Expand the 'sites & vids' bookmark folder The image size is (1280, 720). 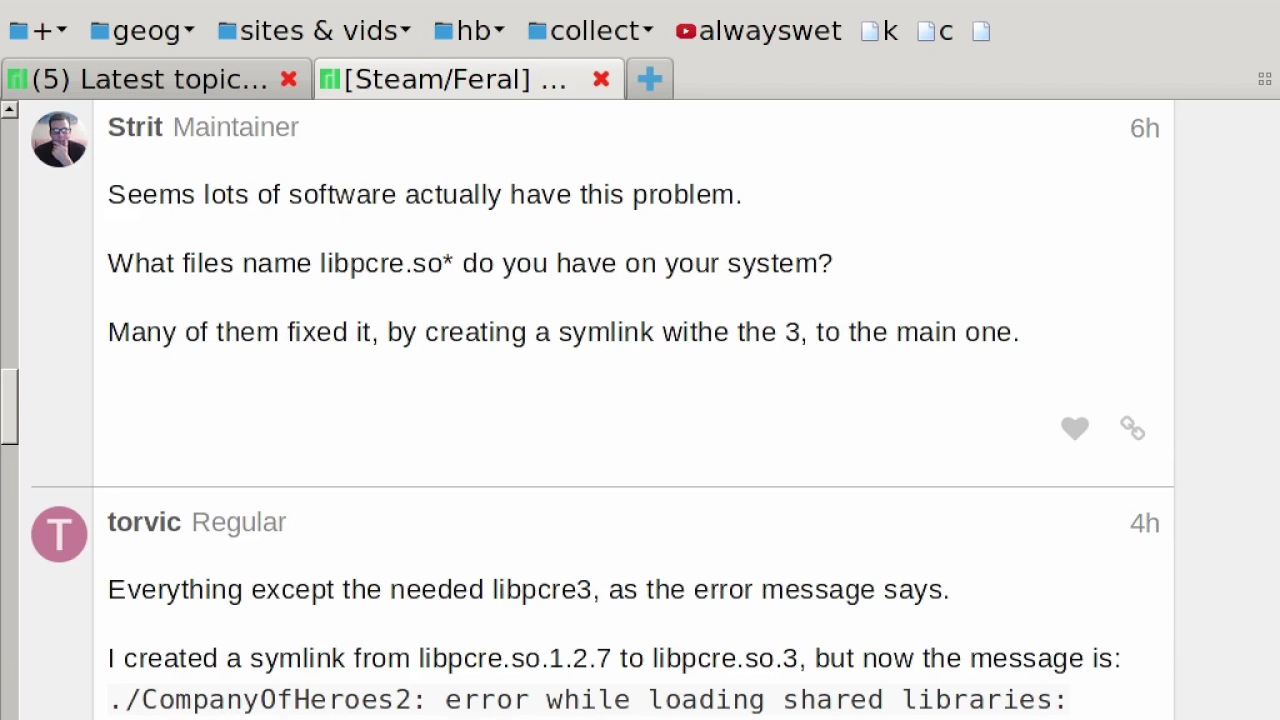(314, 31)
